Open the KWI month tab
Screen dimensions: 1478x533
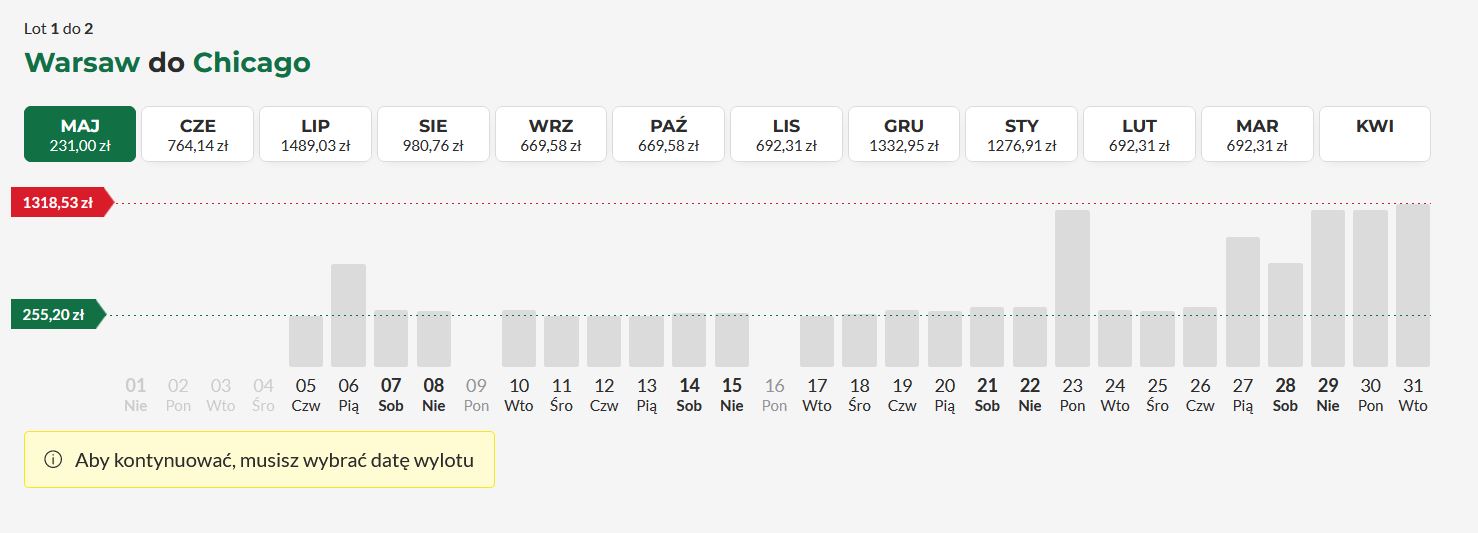tap(1375, 134)
